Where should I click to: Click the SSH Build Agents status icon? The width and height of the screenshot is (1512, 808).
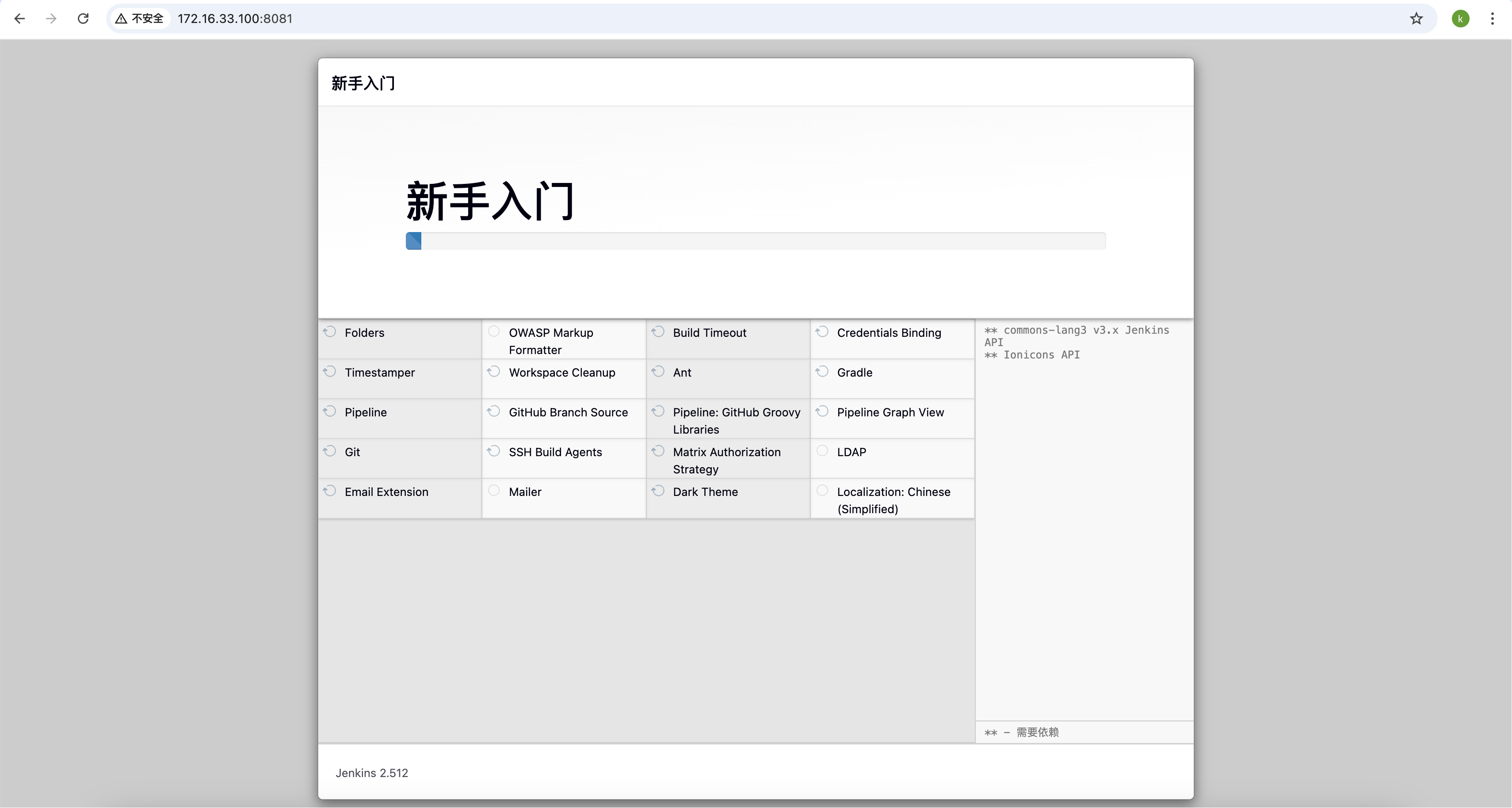click(x=494, y=451)
